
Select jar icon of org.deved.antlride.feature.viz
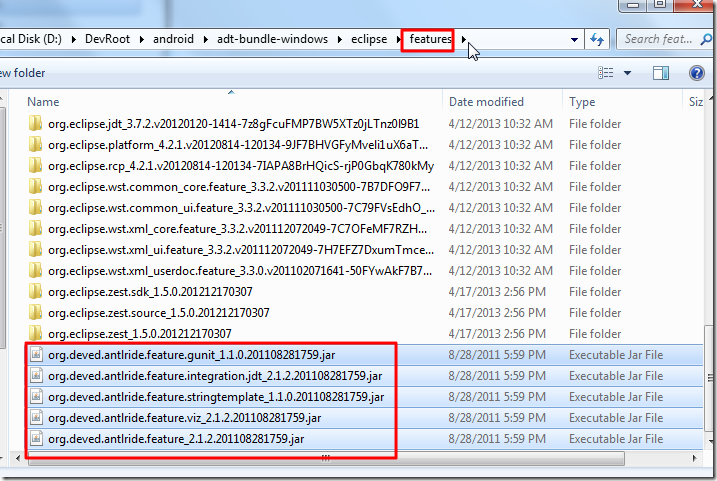[x=36, y=417]
